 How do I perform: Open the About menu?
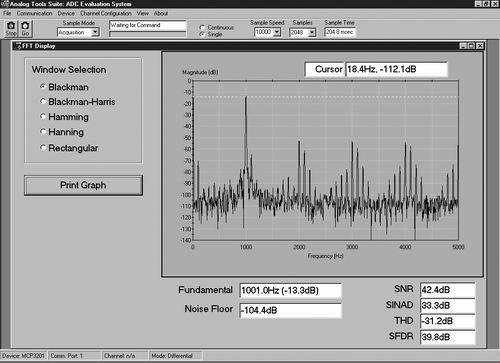pyautogui.click(x=161, y=13)
